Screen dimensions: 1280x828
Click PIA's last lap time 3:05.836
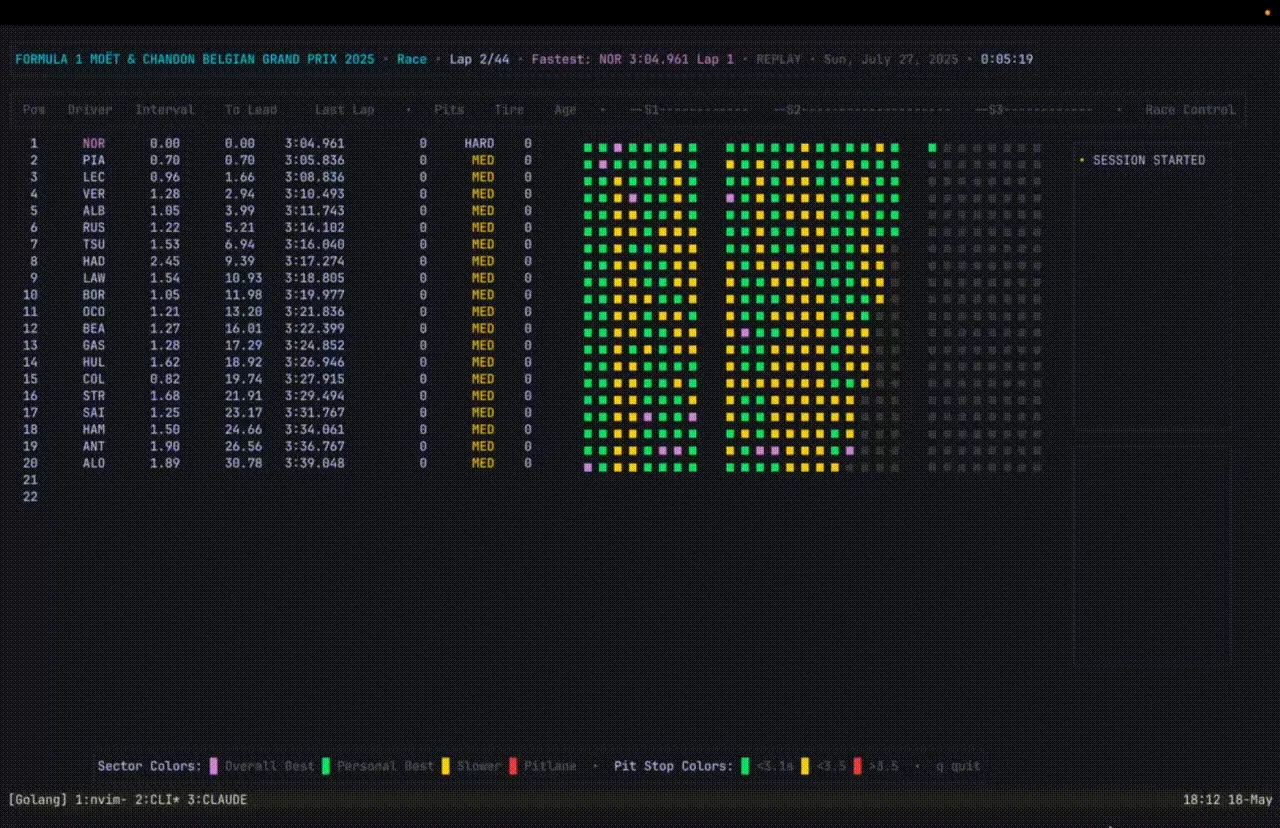(314, 160)
